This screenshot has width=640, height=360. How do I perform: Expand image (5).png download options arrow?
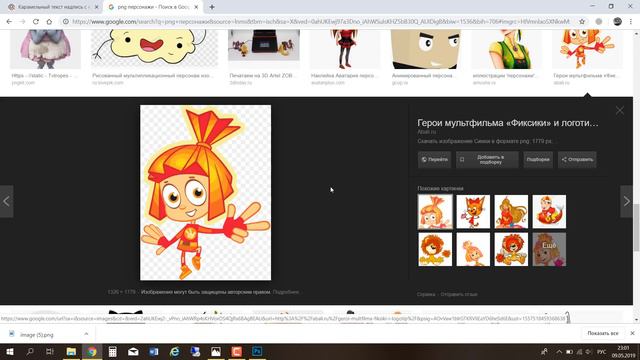tap(86, 334)
